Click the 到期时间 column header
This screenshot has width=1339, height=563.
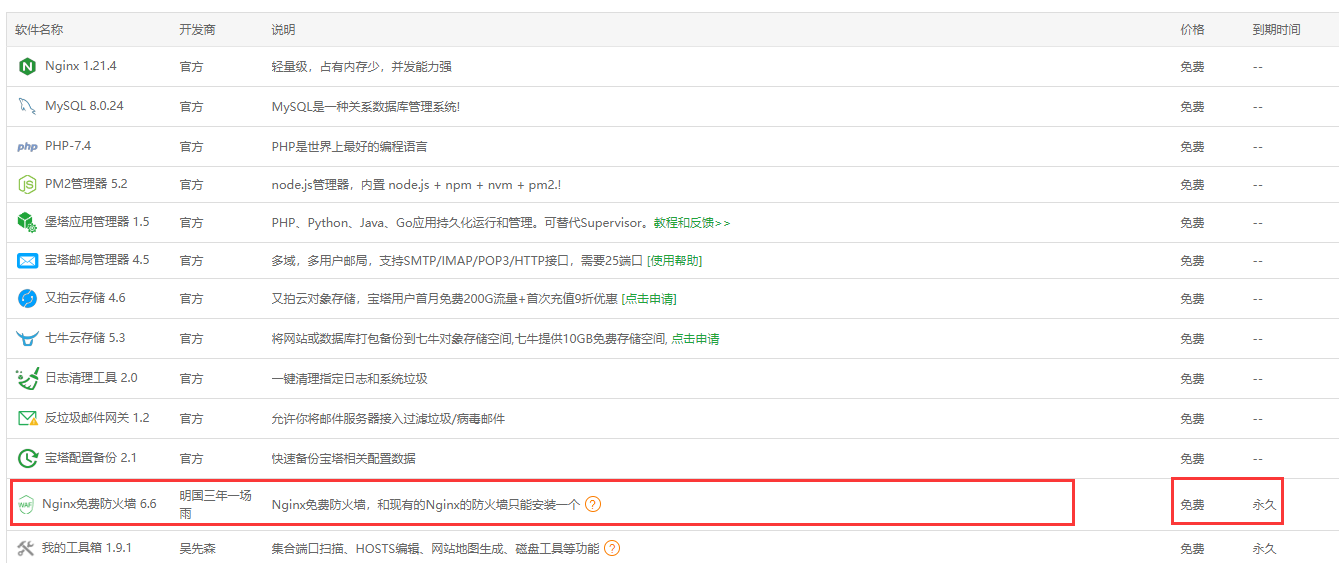[1276, 30]
